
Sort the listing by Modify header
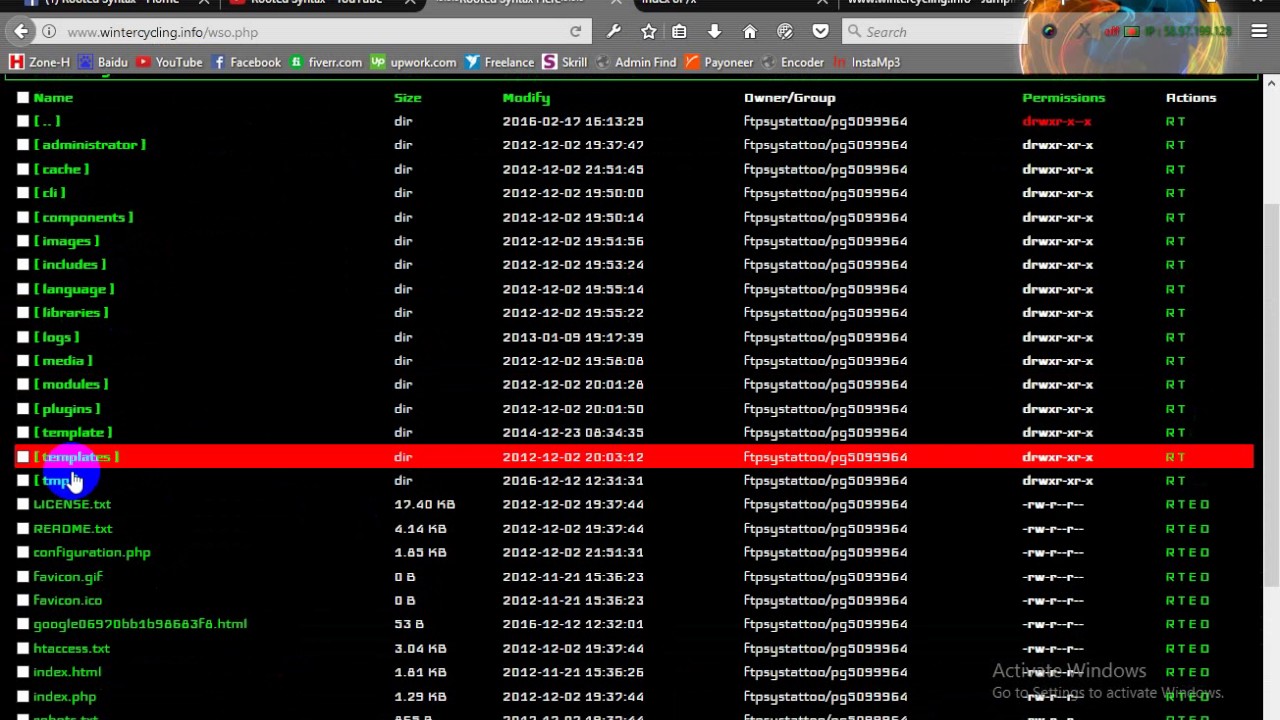pos(526,98)
